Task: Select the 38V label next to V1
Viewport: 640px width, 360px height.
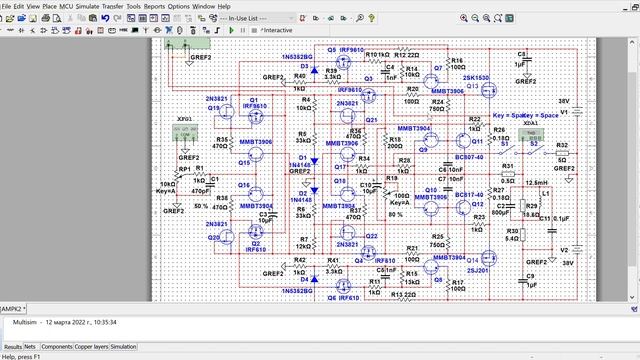Action: tap(564, 101)
